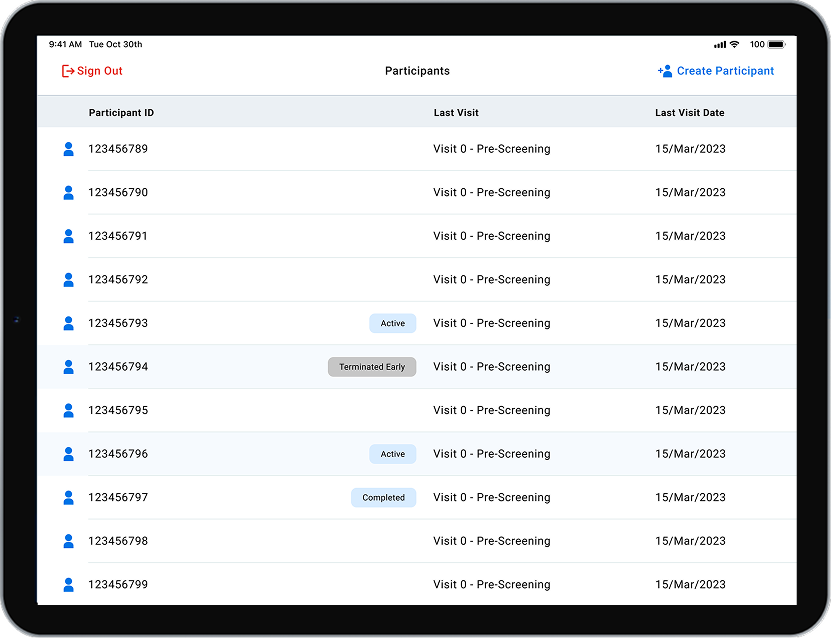
Task: Open participant row 123456790
Action: pyautogui.click(x=419, y=193)
